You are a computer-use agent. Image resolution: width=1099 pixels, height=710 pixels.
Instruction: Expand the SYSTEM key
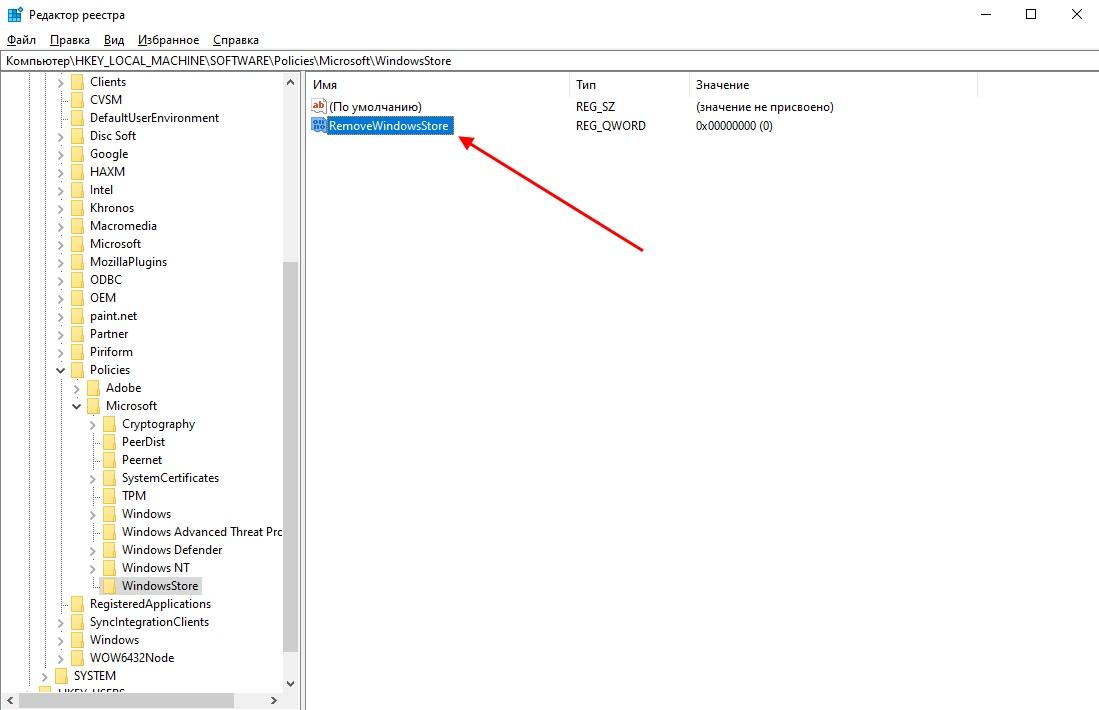tap(44, 676)
